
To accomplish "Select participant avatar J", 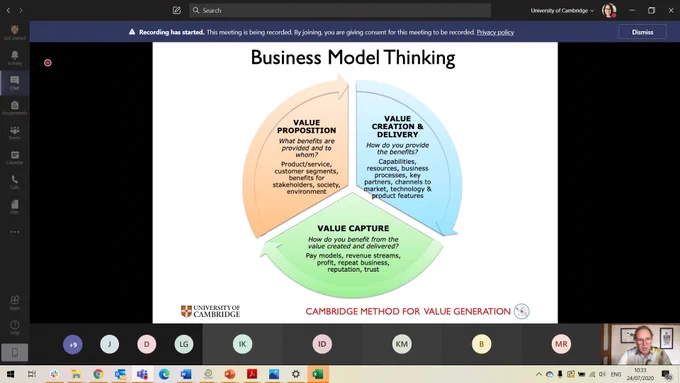I will [110, 344].
